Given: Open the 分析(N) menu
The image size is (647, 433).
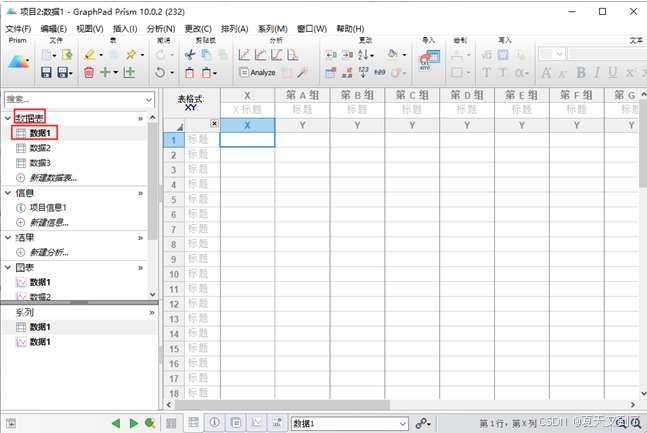Looking at the screenshot, I should (x=161, y=29).
